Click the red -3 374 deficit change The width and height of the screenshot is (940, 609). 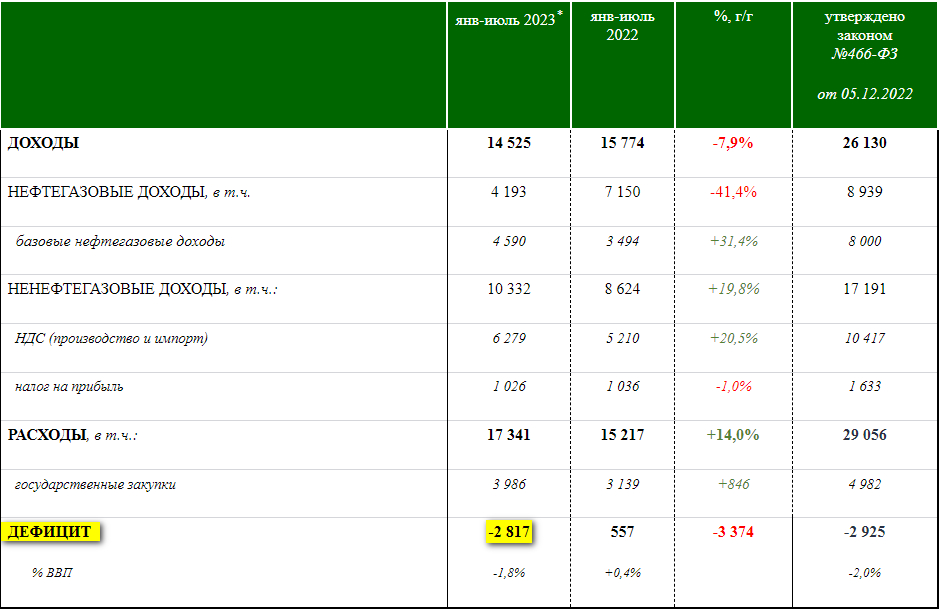pos(733,532)
